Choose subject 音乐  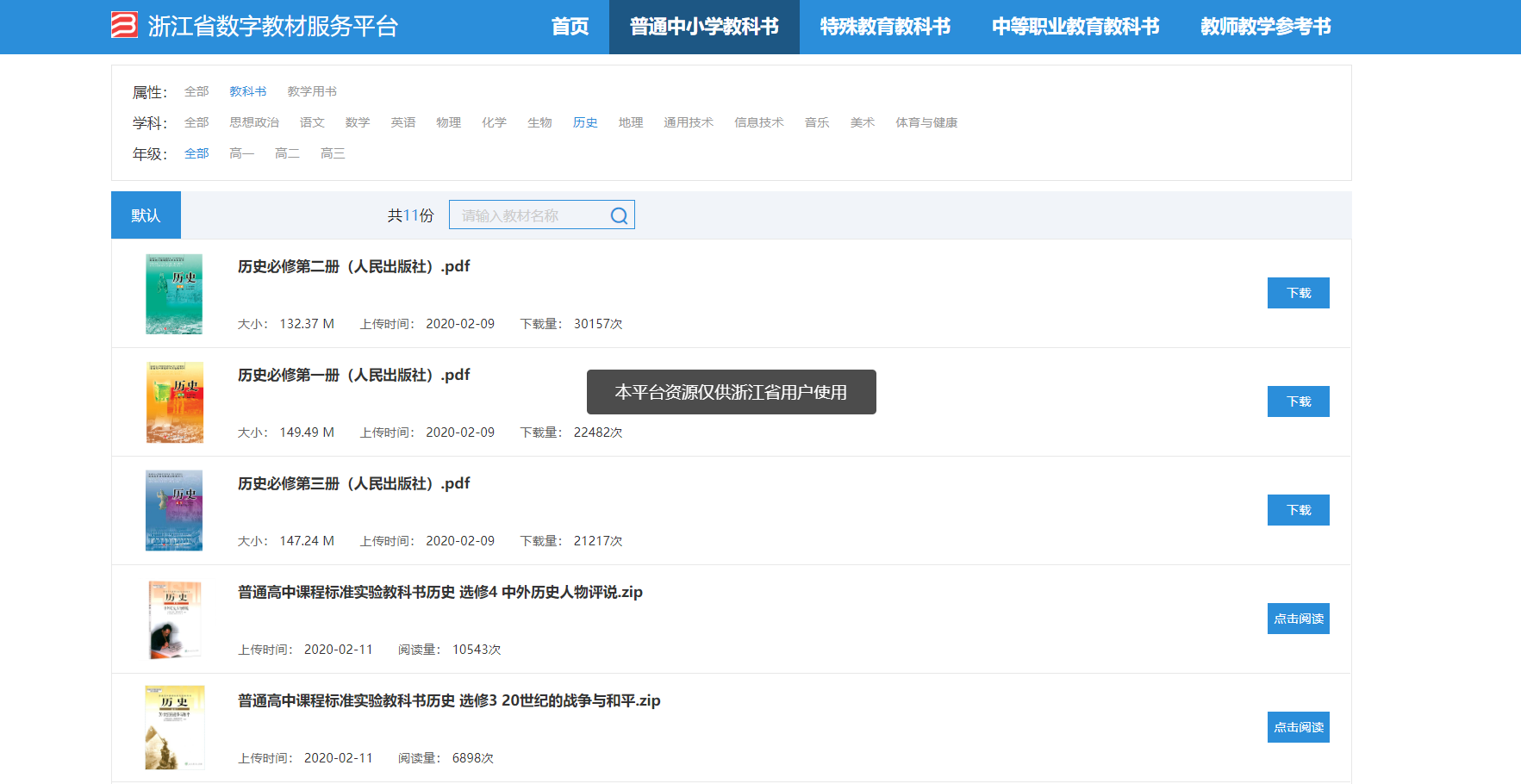817,122
